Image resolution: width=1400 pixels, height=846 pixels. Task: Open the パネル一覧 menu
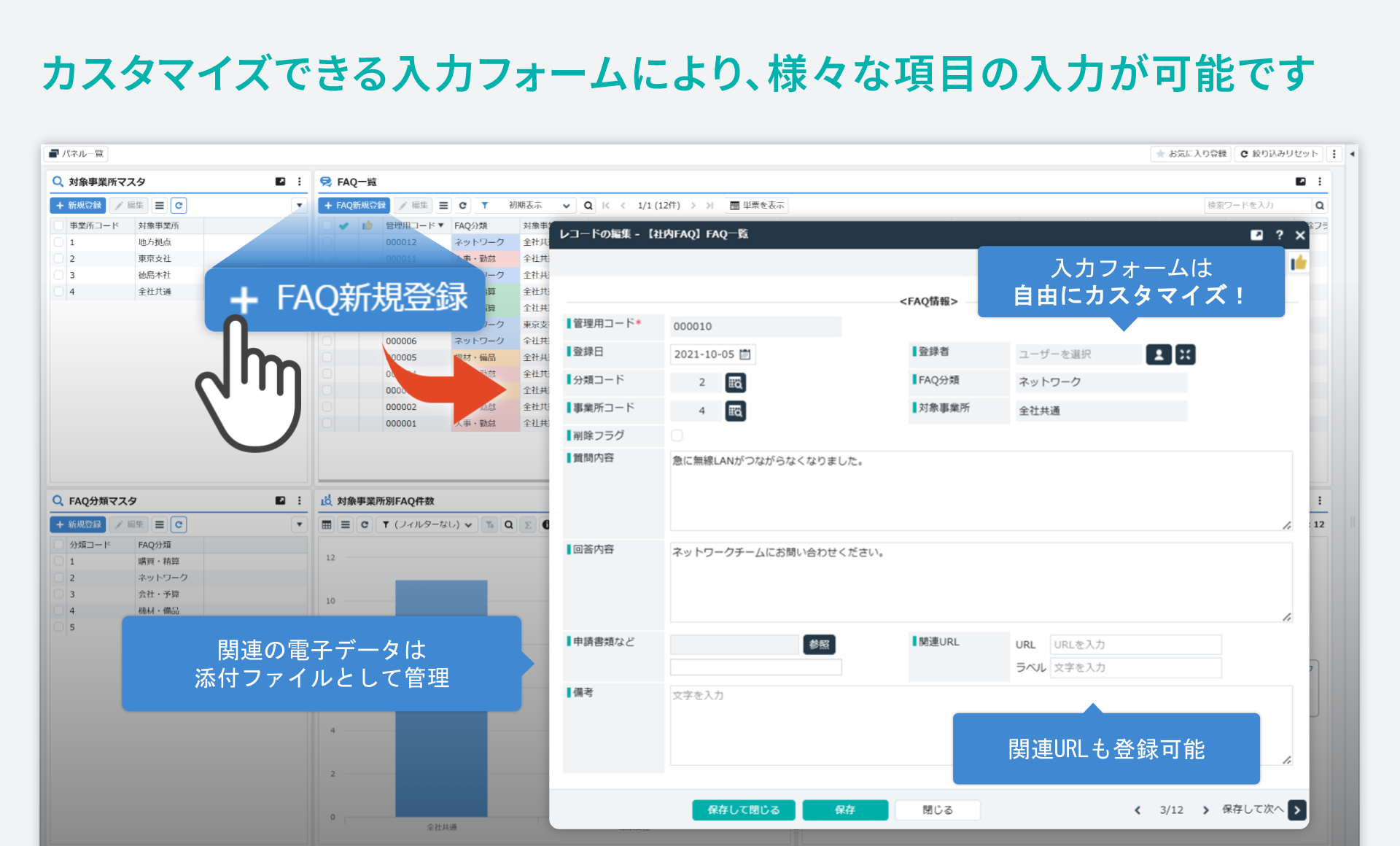tap(77, 153)
